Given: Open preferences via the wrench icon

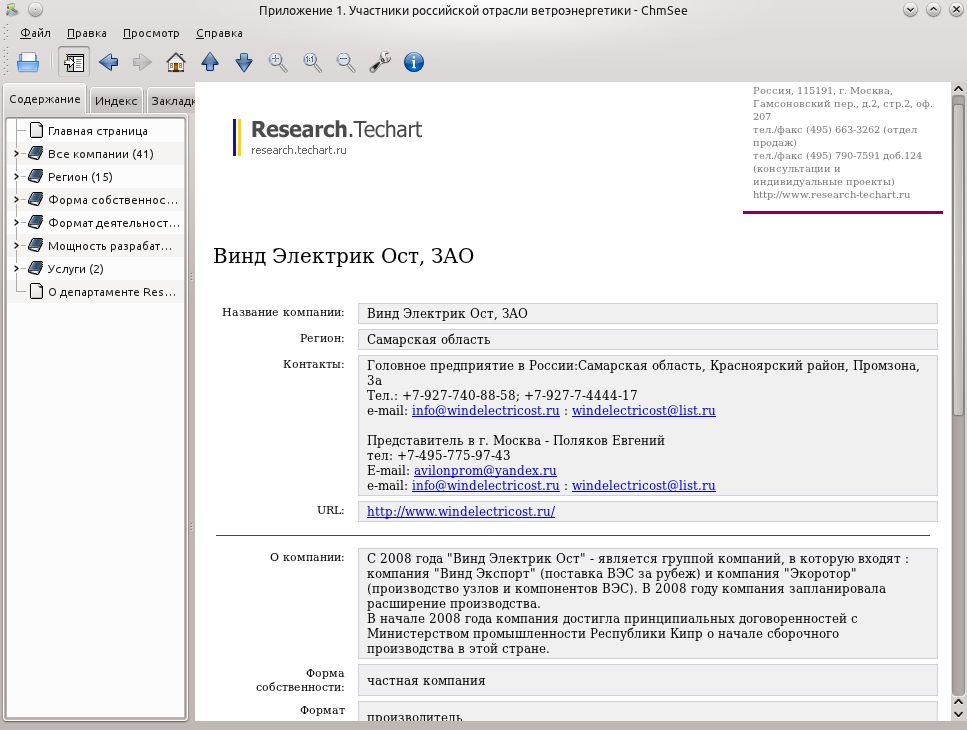Looking at the screenshot, I should [x=380, y=62].
